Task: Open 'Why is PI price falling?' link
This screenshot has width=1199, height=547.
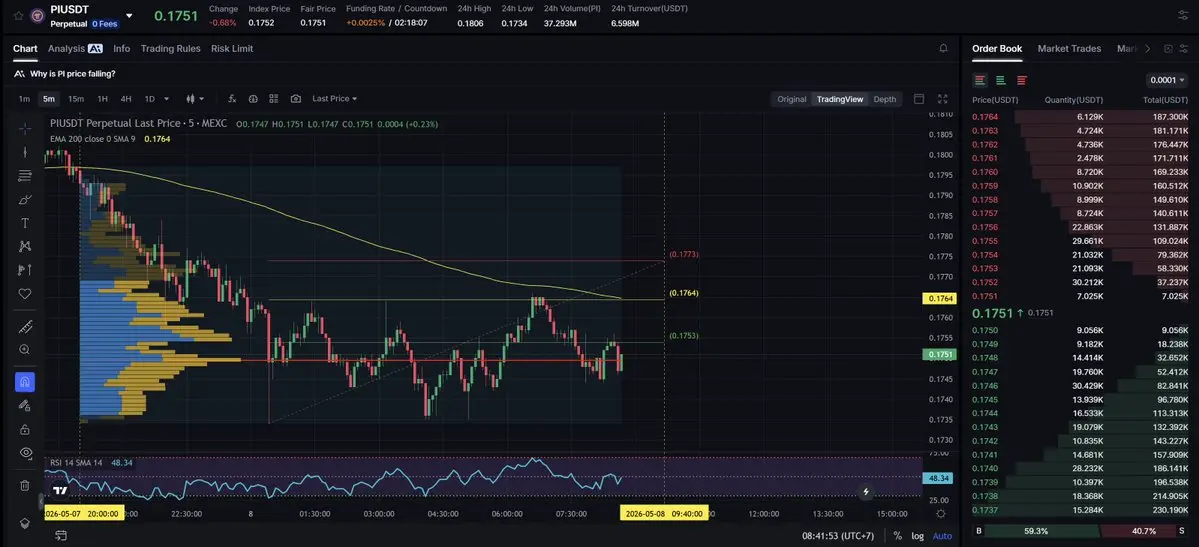Action: point(73,74)
